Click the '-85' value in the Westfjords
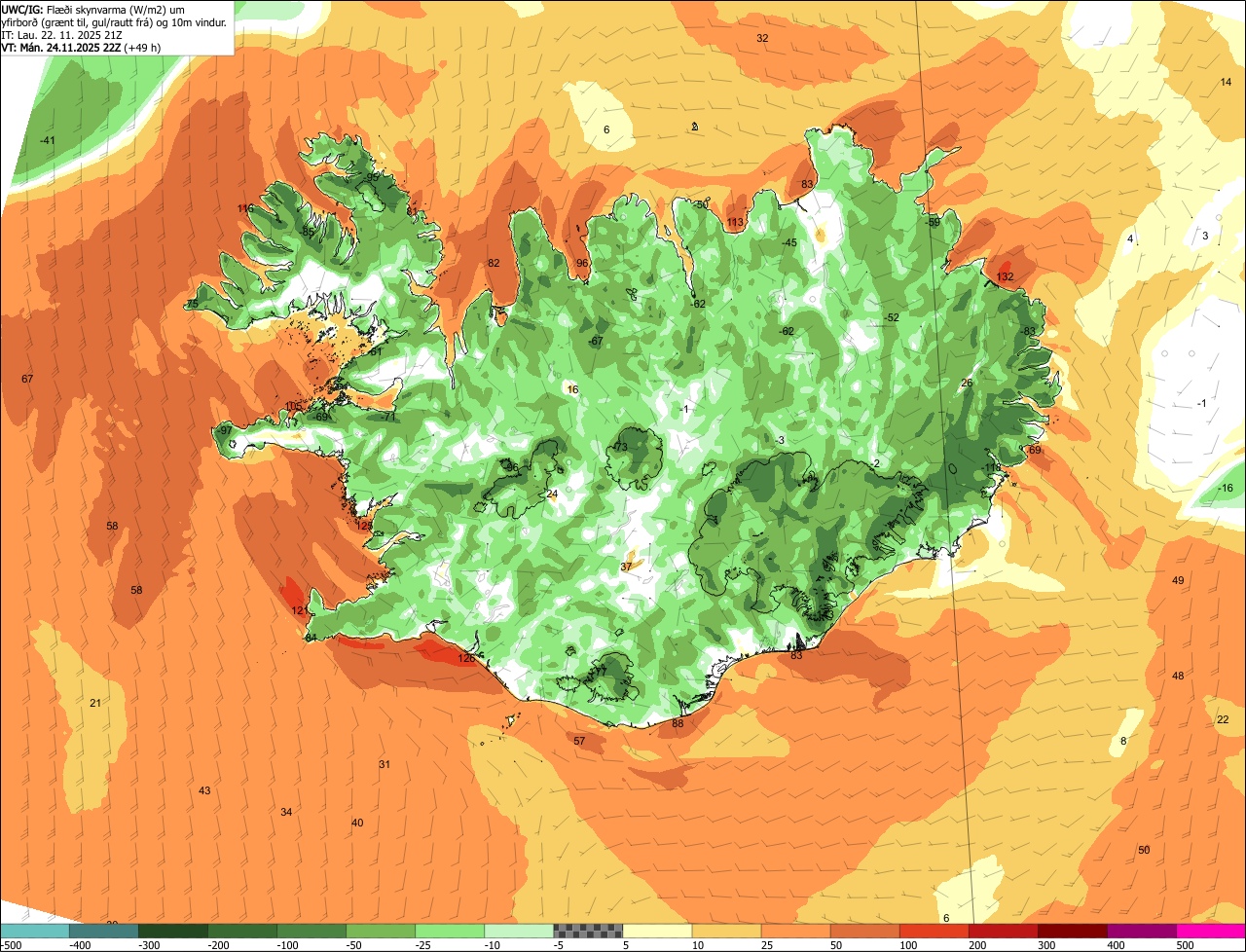Image resolution: width=1246 pixels, height=952 pixels. click(x=307, y=233)
